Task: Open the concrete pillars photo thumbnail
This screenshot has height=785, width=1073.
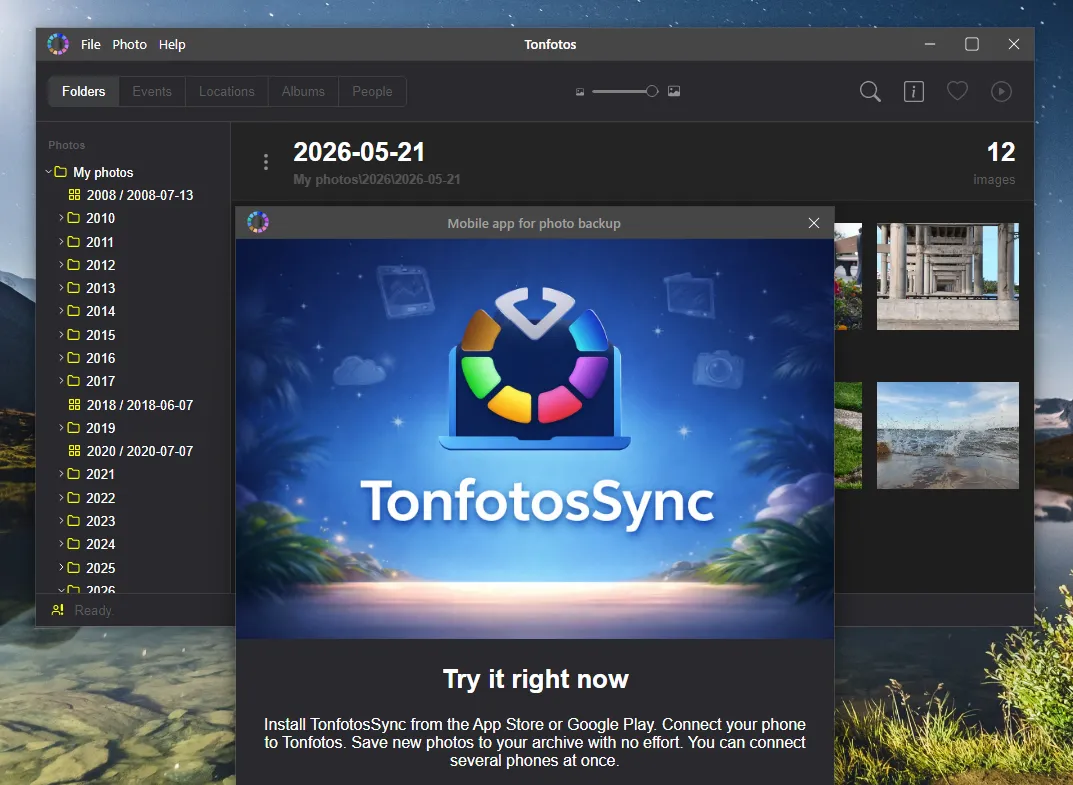Action: click(x=948, y=276)
